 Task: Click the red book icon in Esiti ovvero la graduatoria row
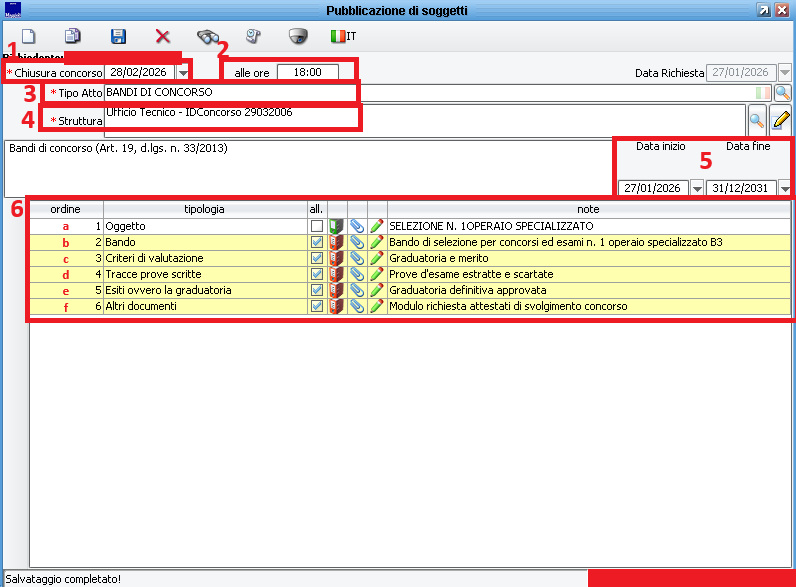coord(337,290)
